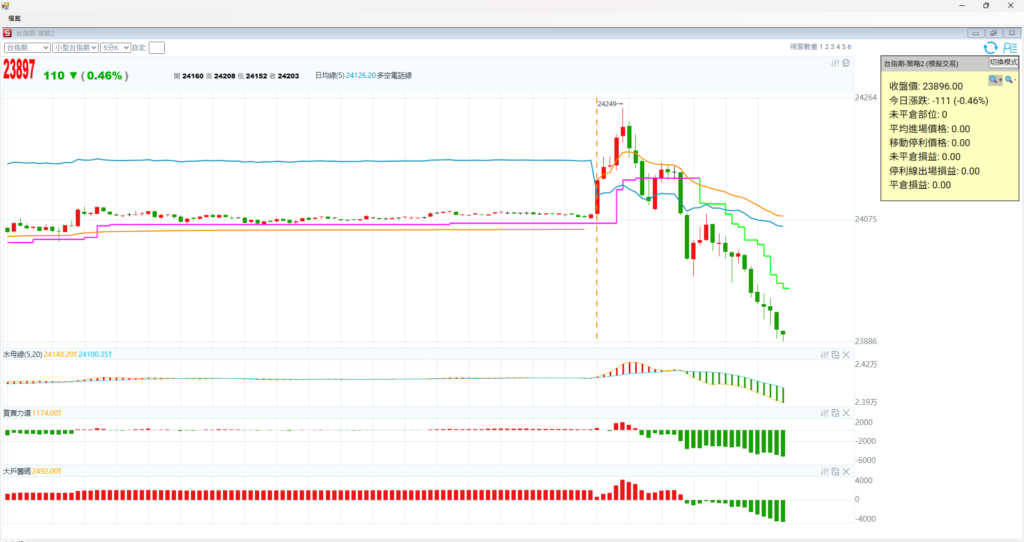Open the 檔案 menu

tap(15, 18)
